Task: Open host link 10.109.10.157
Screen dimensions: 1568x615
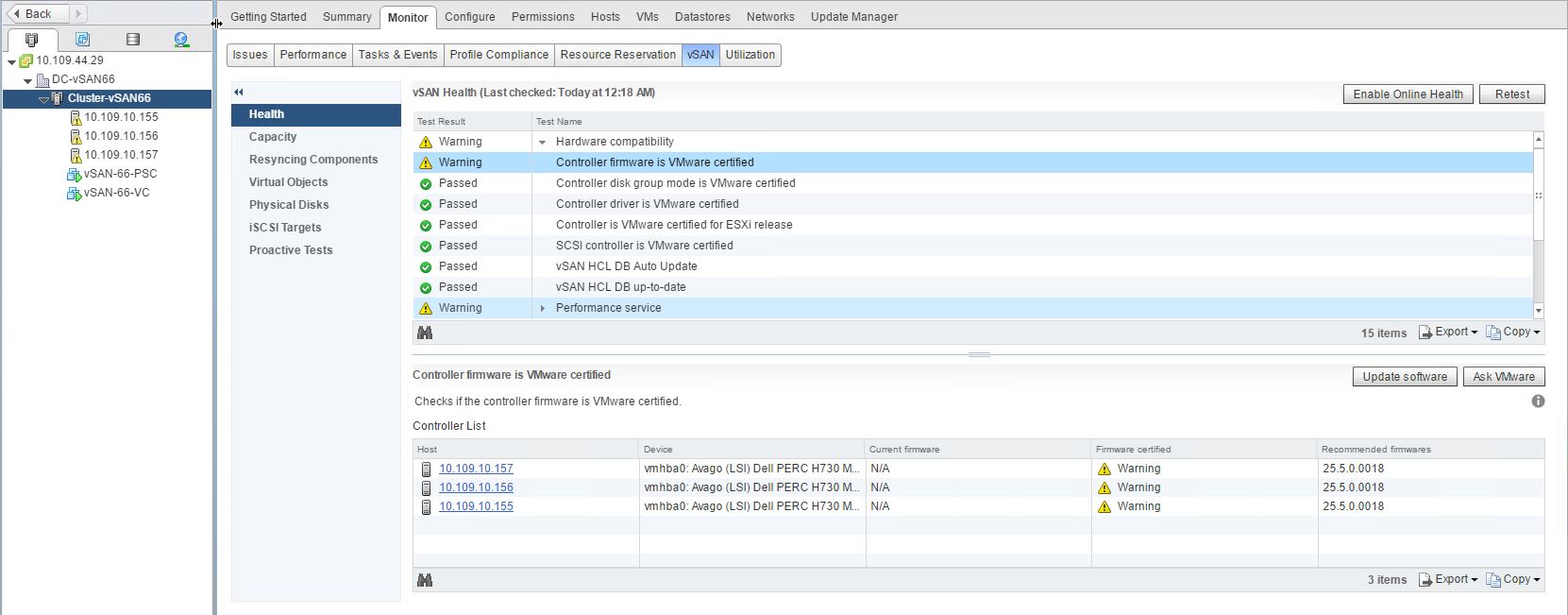Action: click(476, 469)
